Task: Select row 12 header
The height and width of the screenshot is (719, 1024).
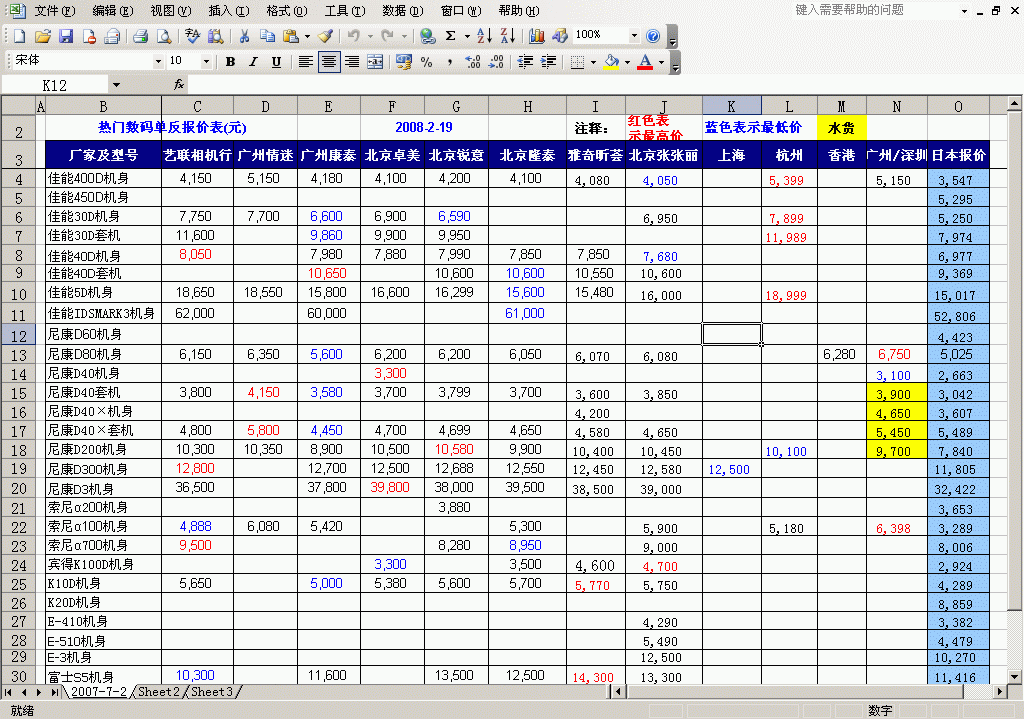Action: 19,335
